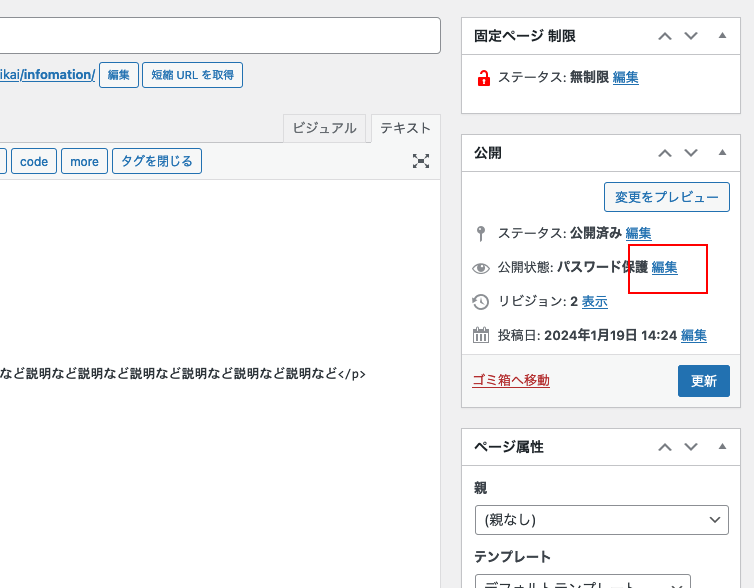This screenshot has width=754, height=588.
Task: Insert code tag with code button
Action: (x=34, y=162)
